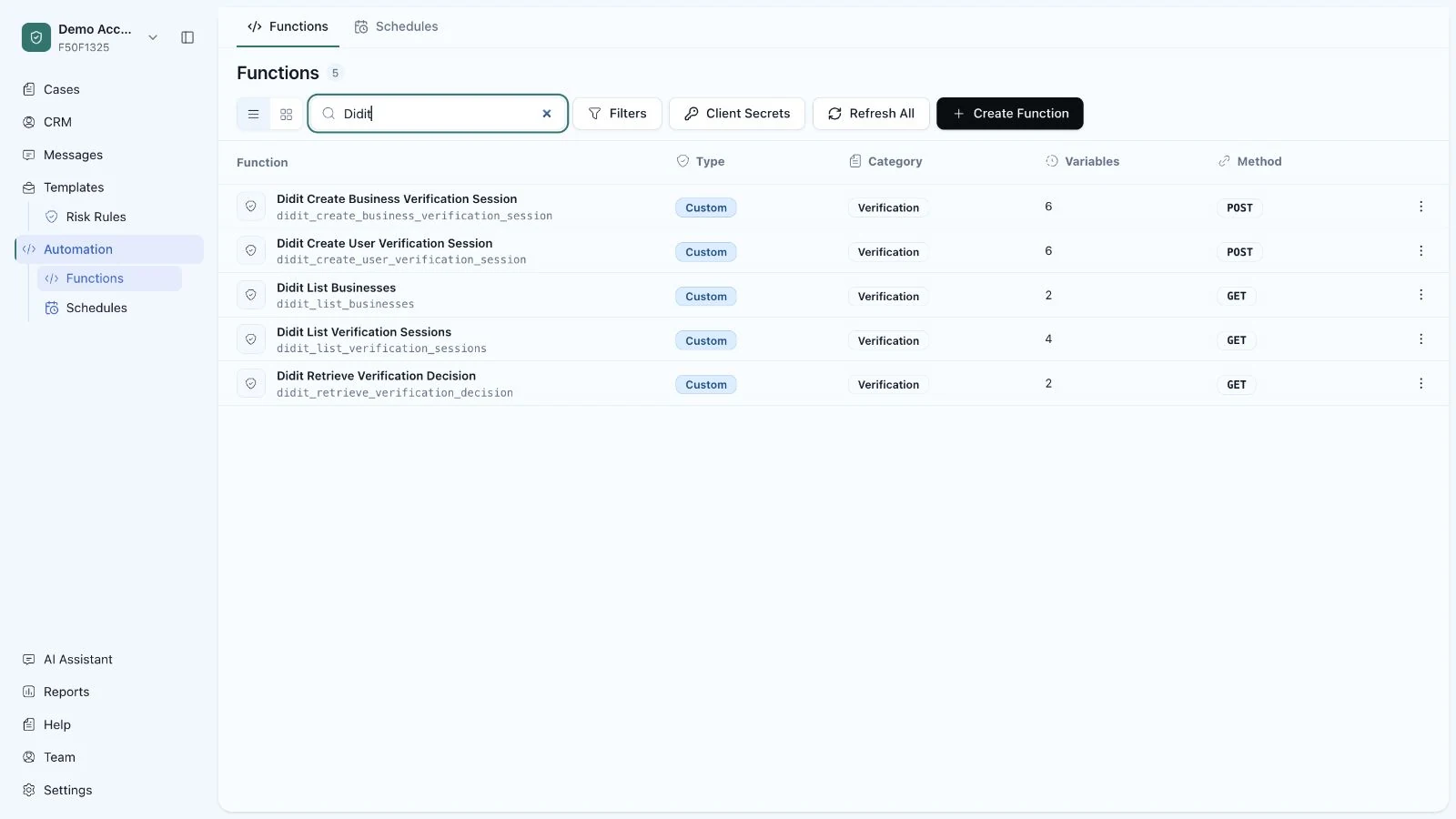Open Didit Create Business Verification Session function
This screenshot has width=1456, height=819.
click(397, 198)
